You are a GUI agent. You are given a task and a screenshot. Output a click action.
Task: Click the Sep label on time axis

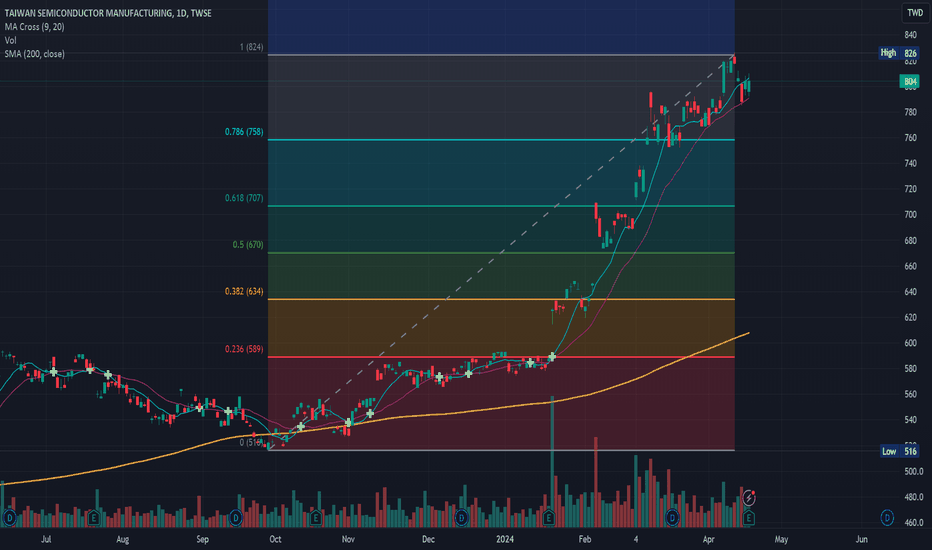pos(202,539)
